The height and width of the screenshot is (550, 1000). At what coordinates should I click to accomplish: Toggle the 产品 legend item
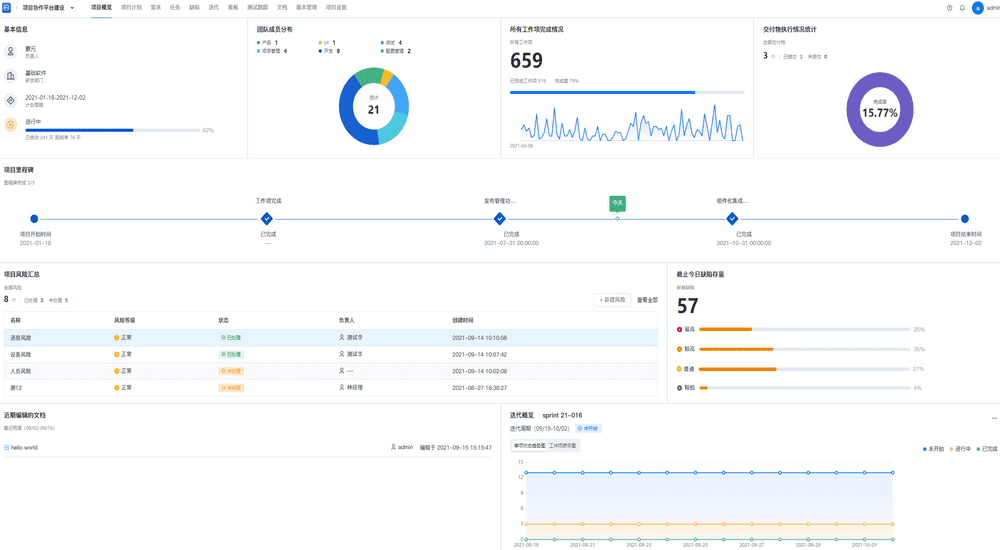point(267,43)
